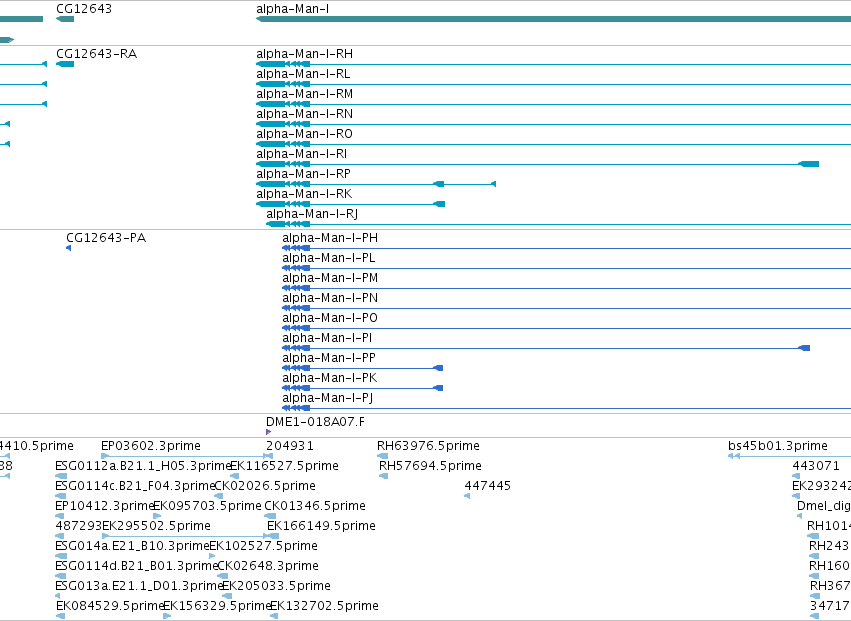Select protein alpha-Man-I-PI label
Screen dimensions: 851x621
327,338
